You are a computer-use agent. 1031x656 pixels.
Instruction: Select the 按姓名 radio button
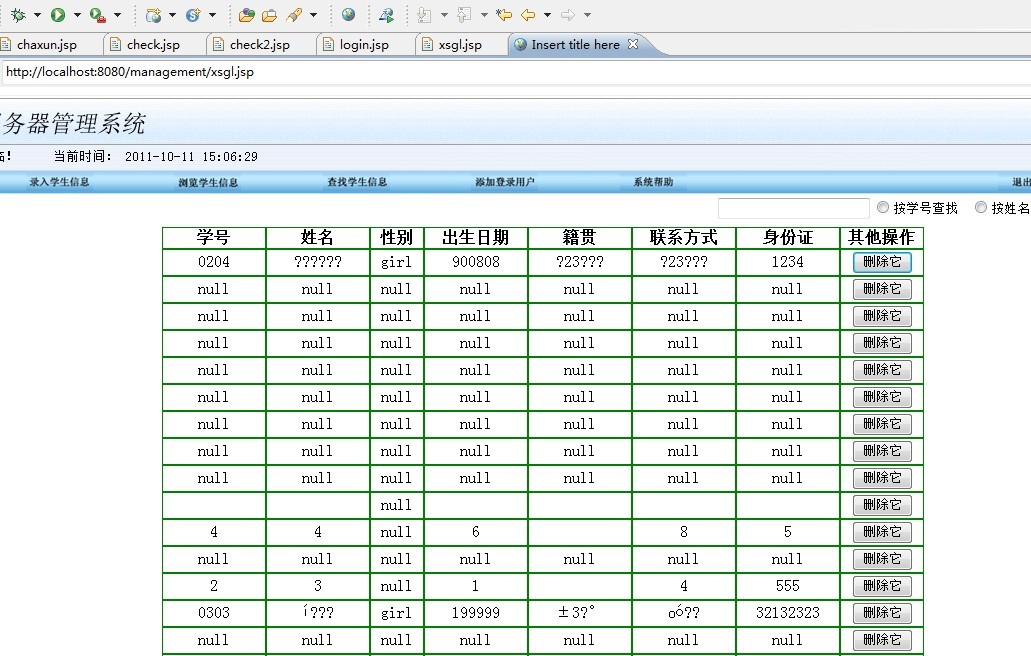(x=981, y=208)
